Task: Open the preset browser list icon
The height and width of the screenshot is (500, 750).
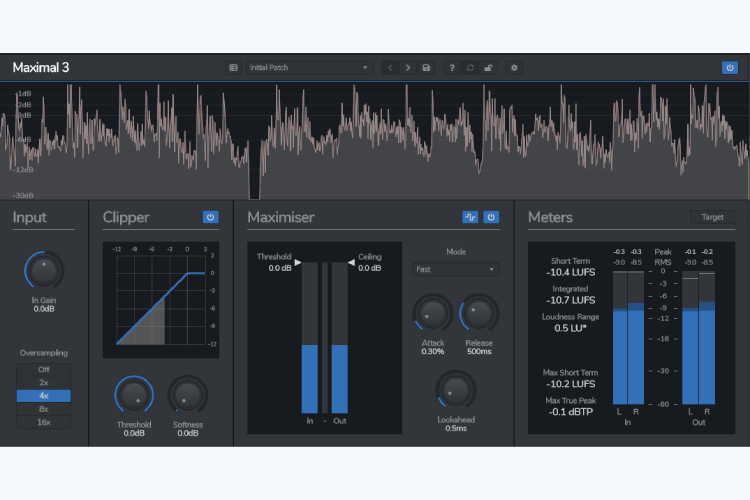Action: click(x=233, y=68)
